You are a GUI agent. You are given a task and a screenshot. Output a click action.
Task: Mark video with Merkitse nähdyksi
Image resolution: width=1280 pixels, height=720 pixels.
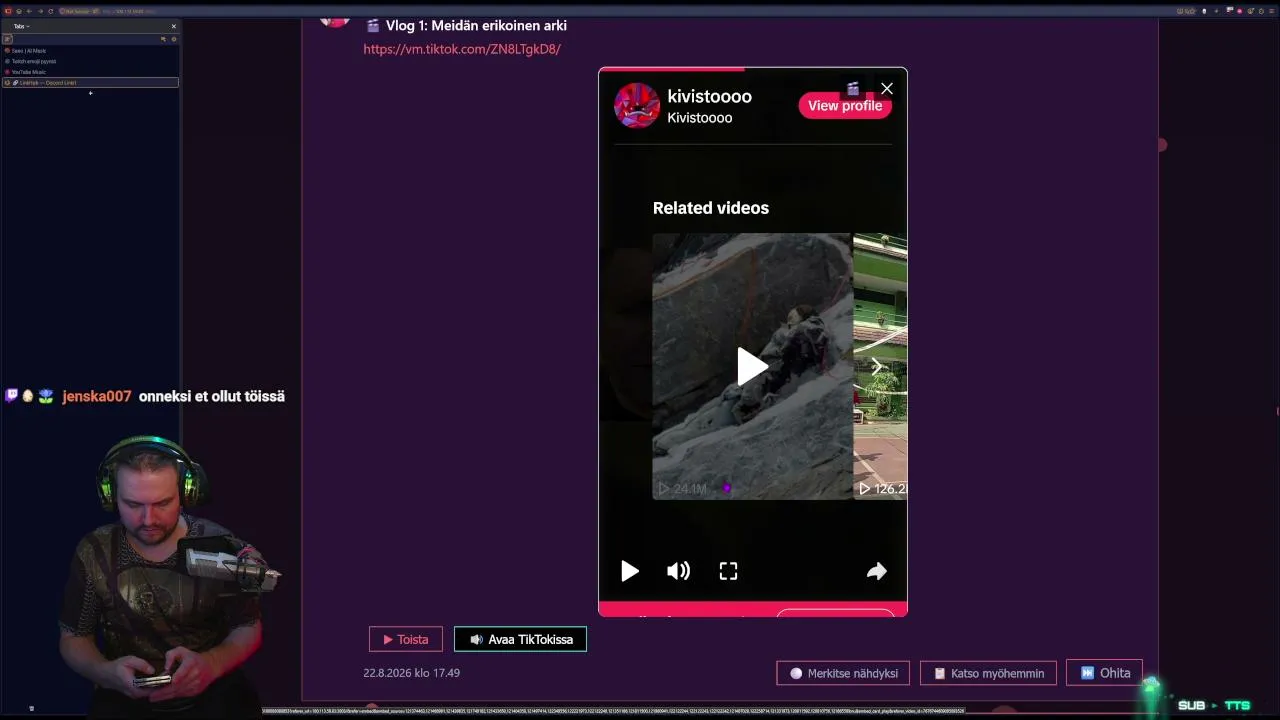pyautogui.click(x=843, y=673)
